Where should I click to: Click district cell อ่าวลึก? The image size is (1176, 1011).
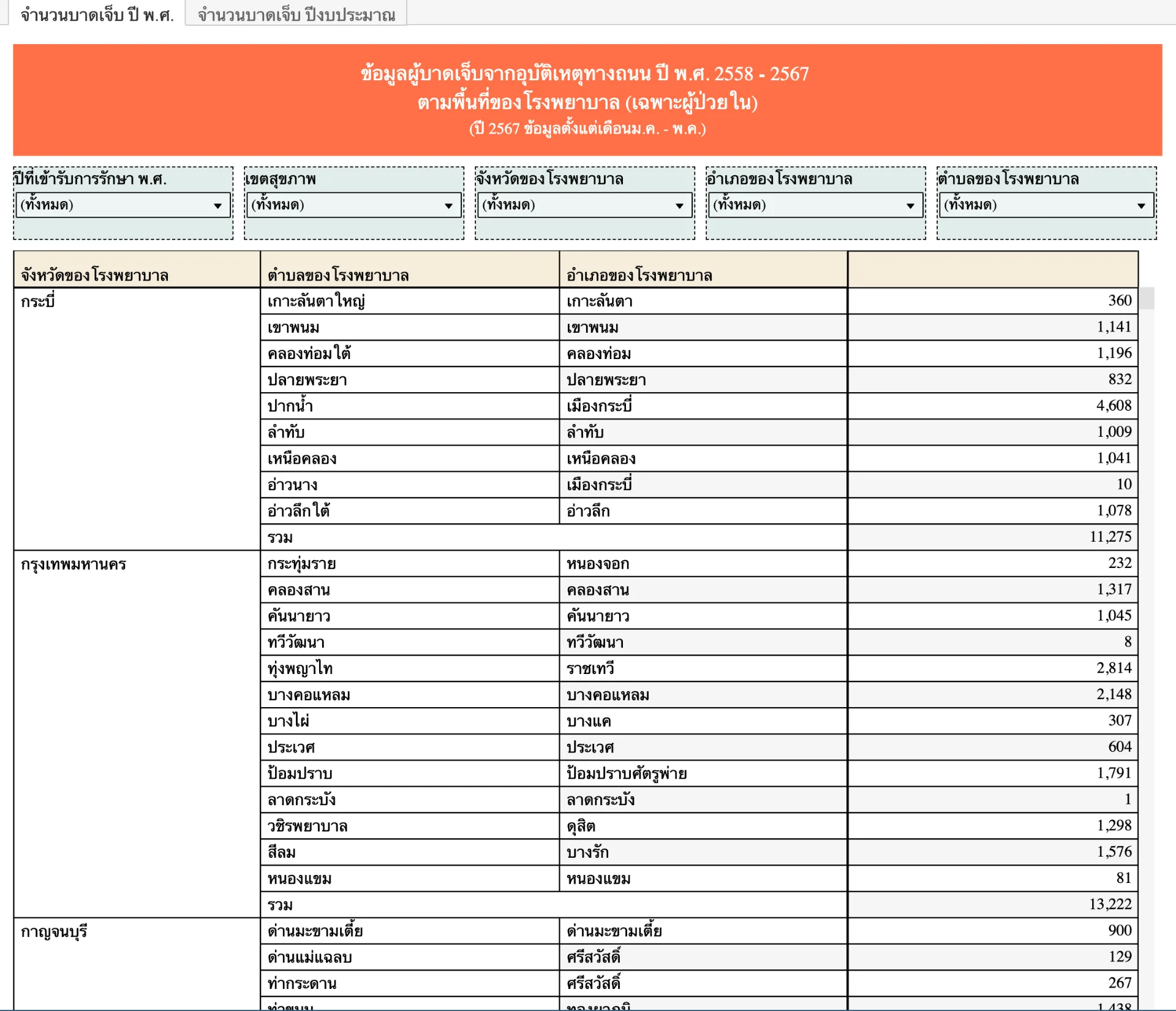[704, 511]
